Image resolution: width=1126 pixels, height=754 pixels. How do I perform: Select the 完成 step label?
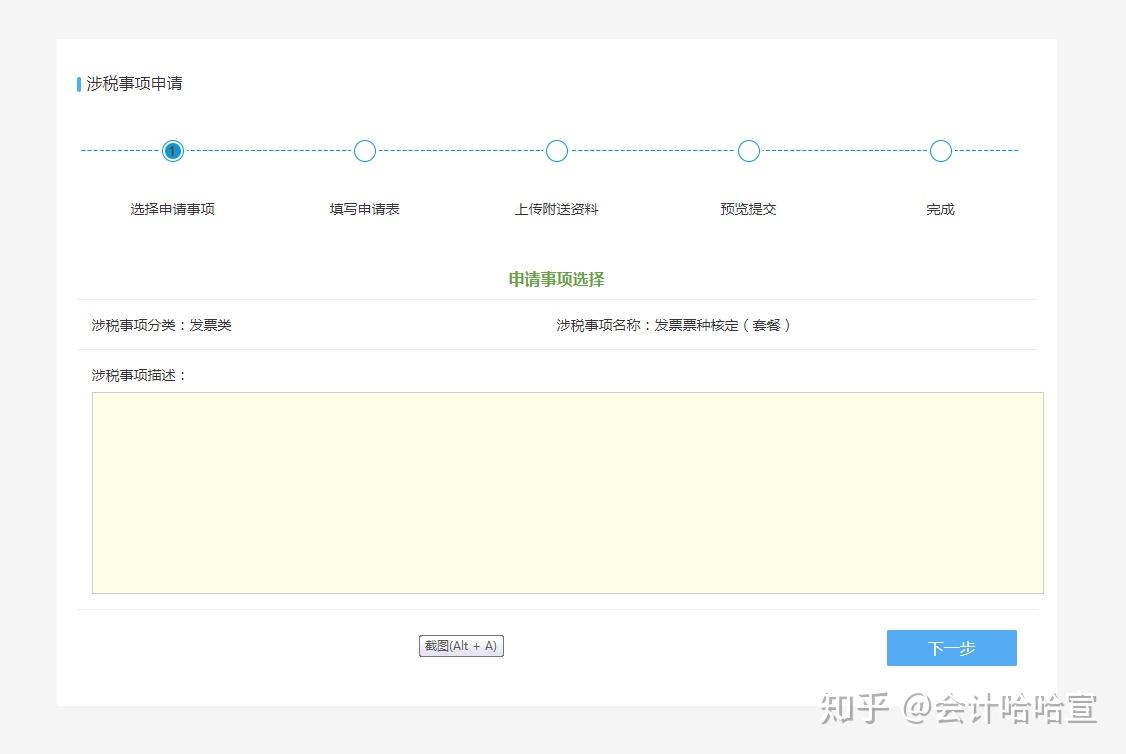point(940,209)
